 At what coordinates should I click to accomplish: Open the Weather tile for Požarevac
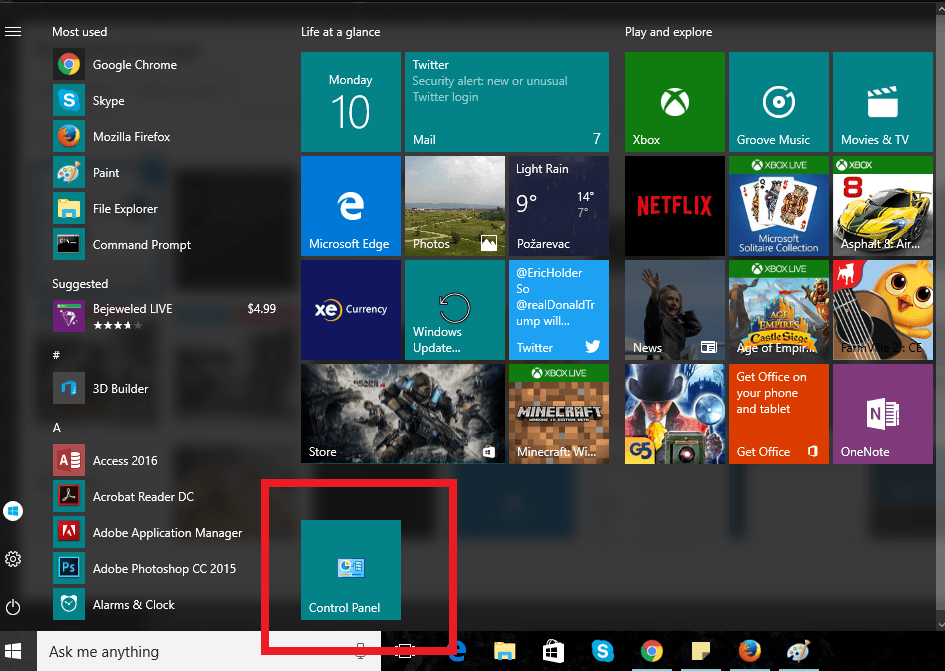pos(559,206)
